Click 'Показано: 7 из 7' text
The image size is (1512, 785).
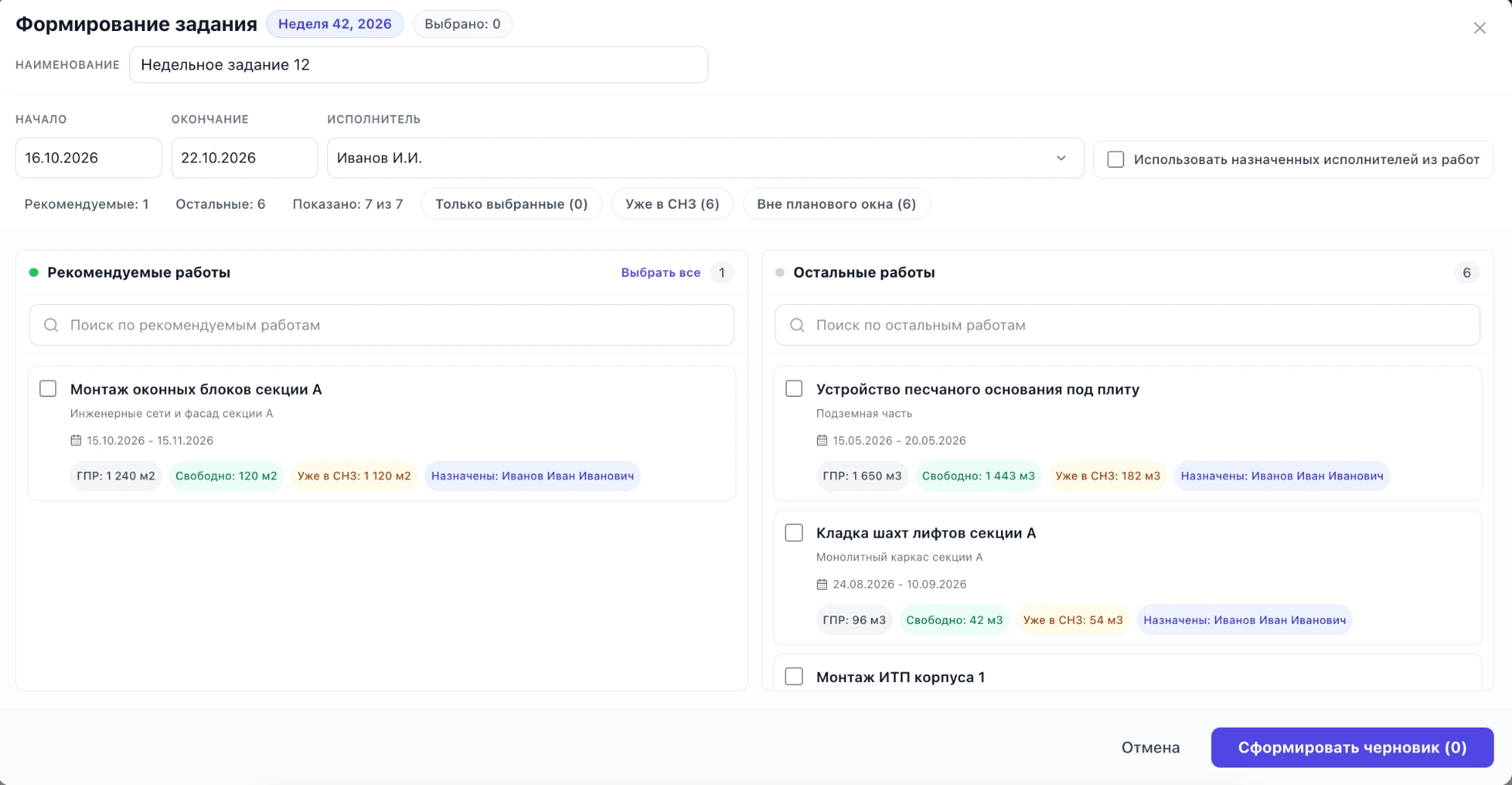click(348, 204)
